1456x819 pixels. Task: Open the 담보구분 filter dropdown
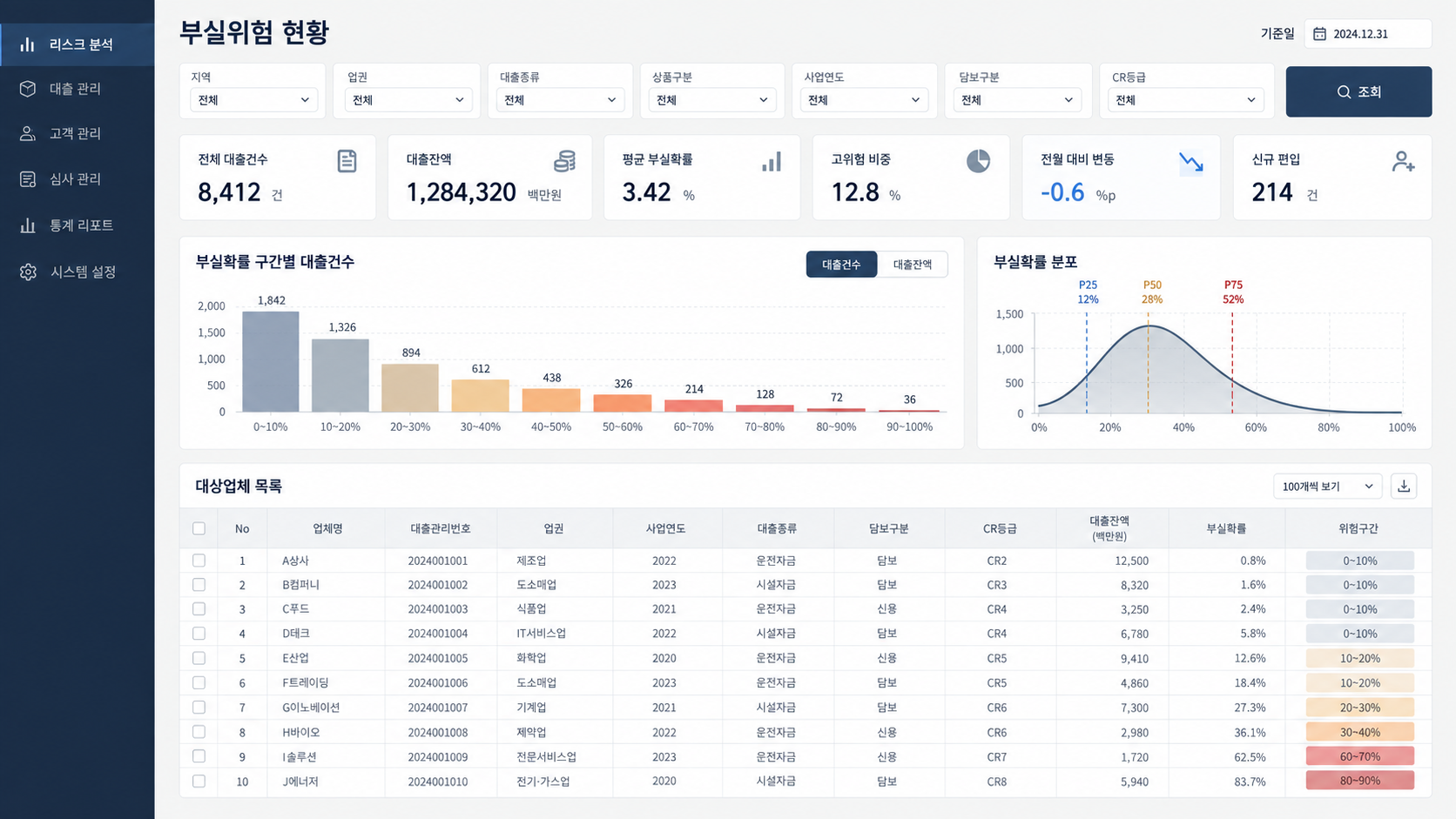click(1017, 100)
